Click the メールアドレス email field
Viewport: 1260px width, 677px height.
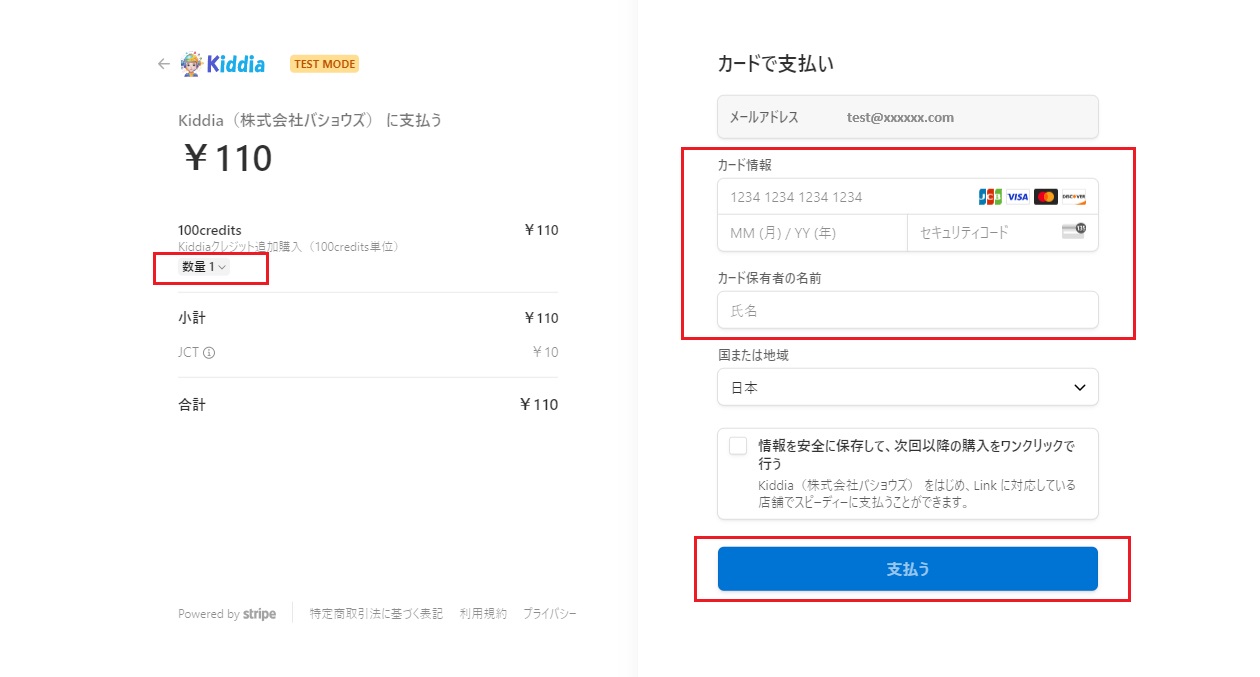tap(908, 117)
